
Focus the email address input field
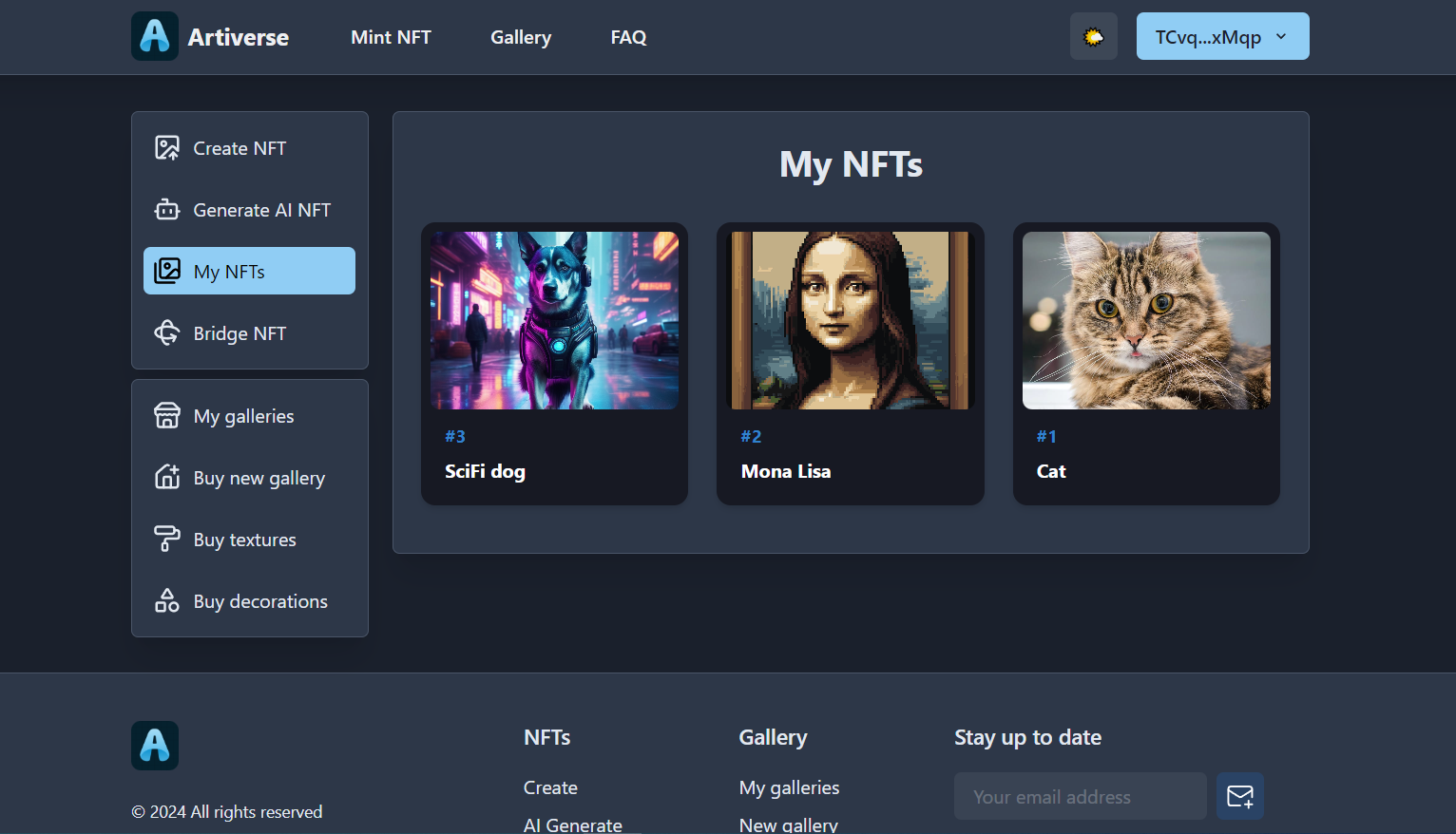[x=1081, y=796]
